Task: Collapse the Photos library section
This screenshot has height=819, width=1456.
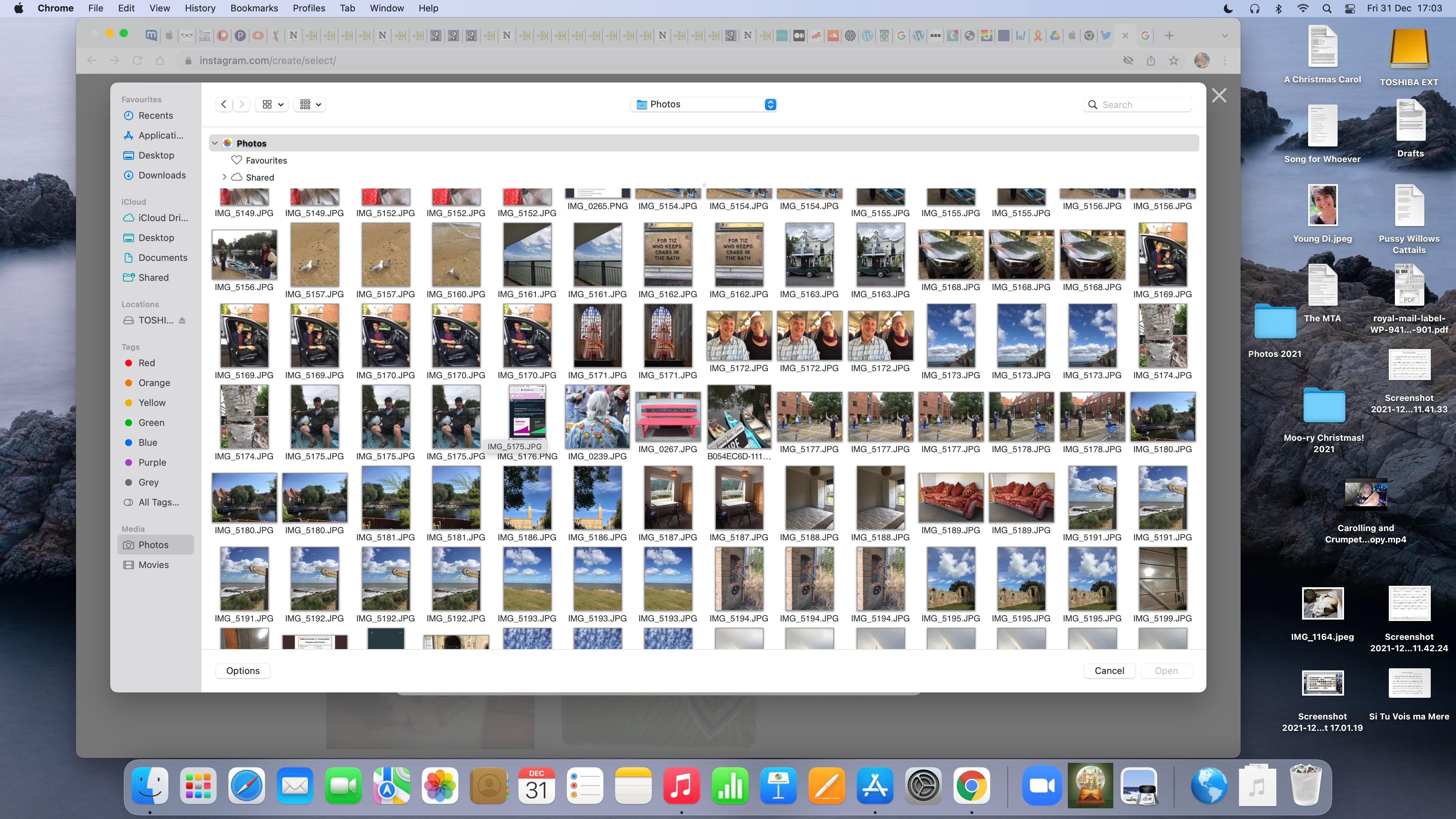Action: (215, 144)
